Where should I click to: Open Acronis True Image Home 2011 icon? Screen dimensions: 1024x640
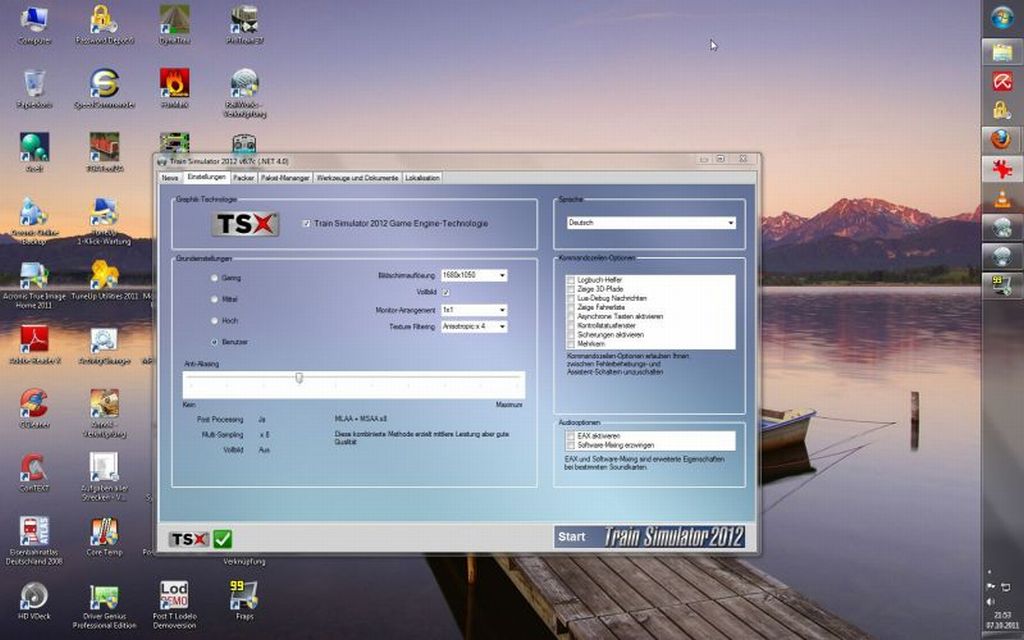pos(34,286)
